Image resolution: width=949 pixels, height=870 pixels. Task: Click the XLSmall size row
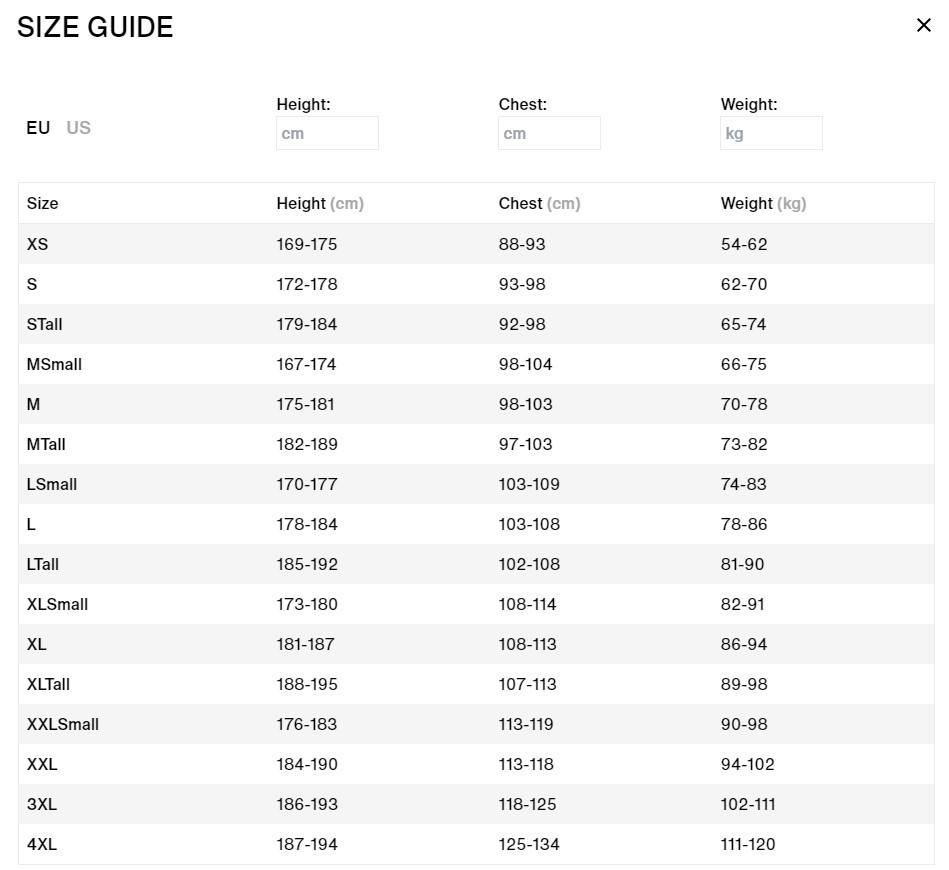(x=57, y=604)
